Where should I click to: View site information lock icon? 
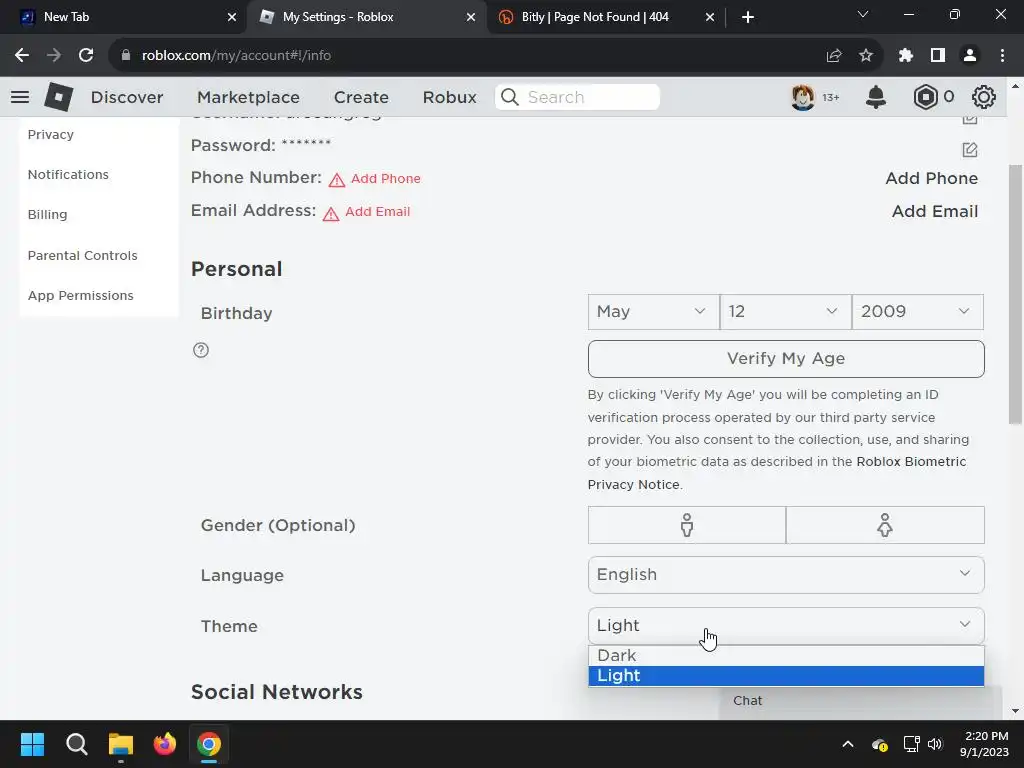[125, 56]
